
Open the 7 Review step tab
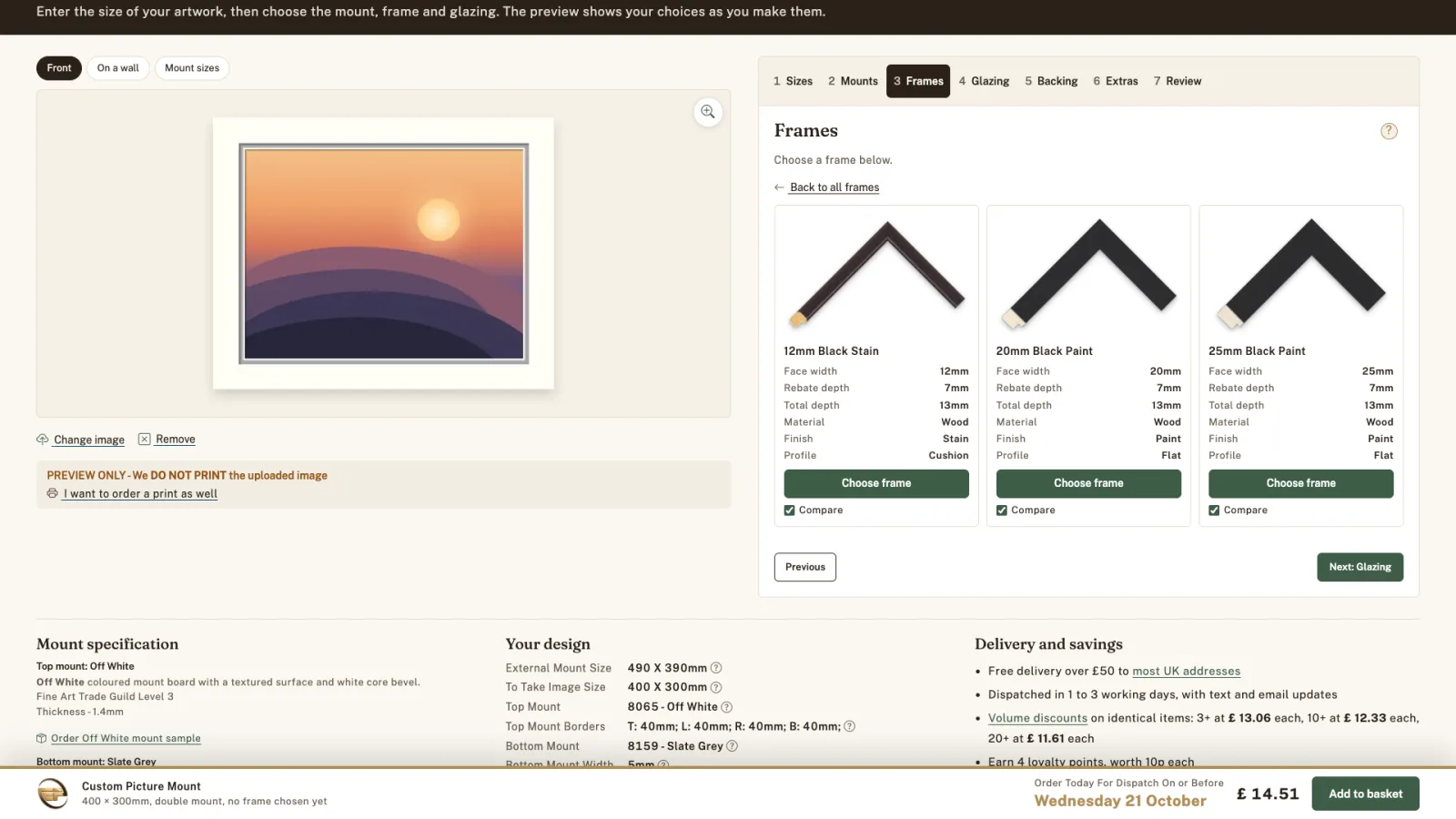pos(1178,81)
